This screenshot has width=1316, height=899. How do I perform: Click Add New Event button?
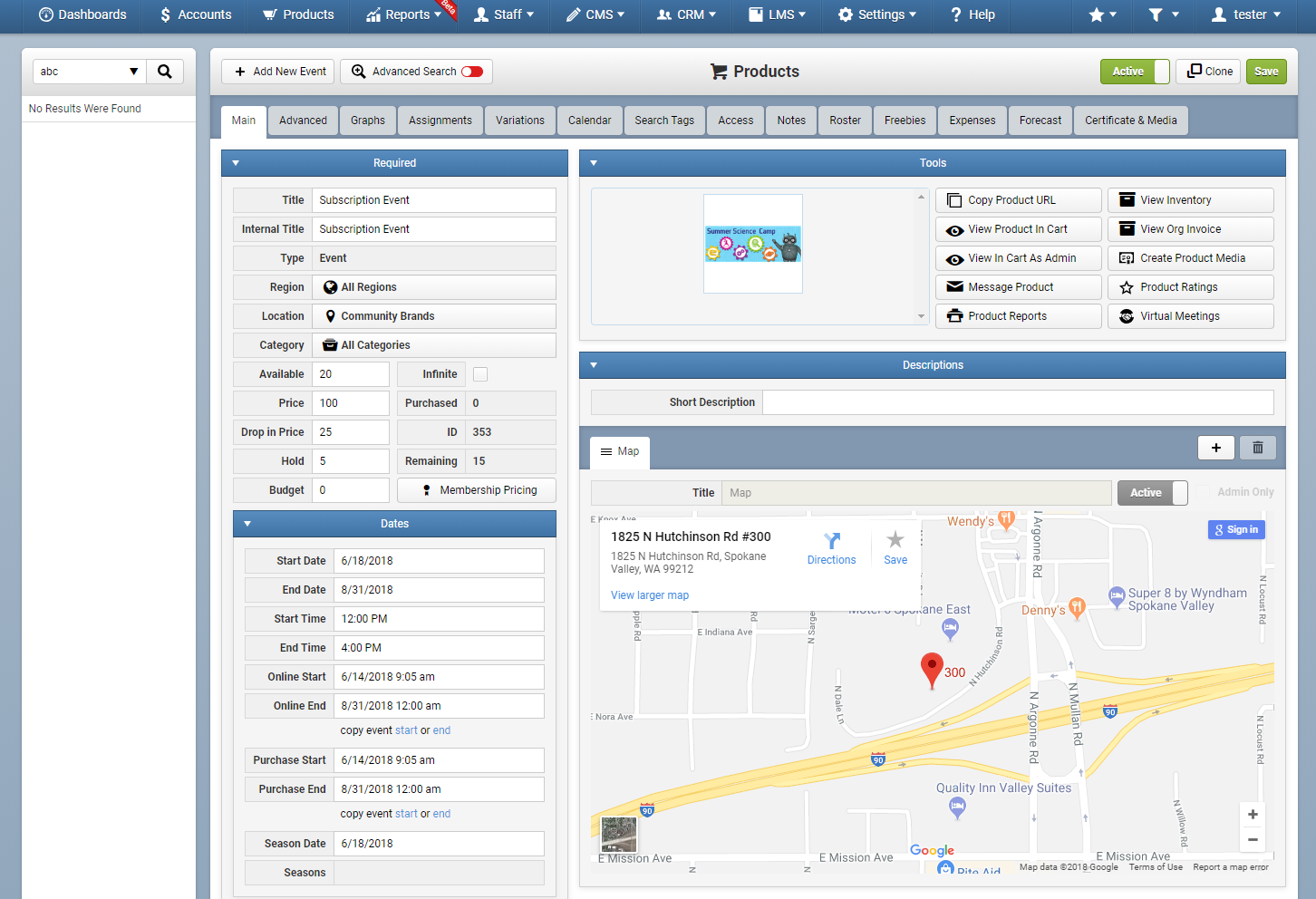[278, 72]
